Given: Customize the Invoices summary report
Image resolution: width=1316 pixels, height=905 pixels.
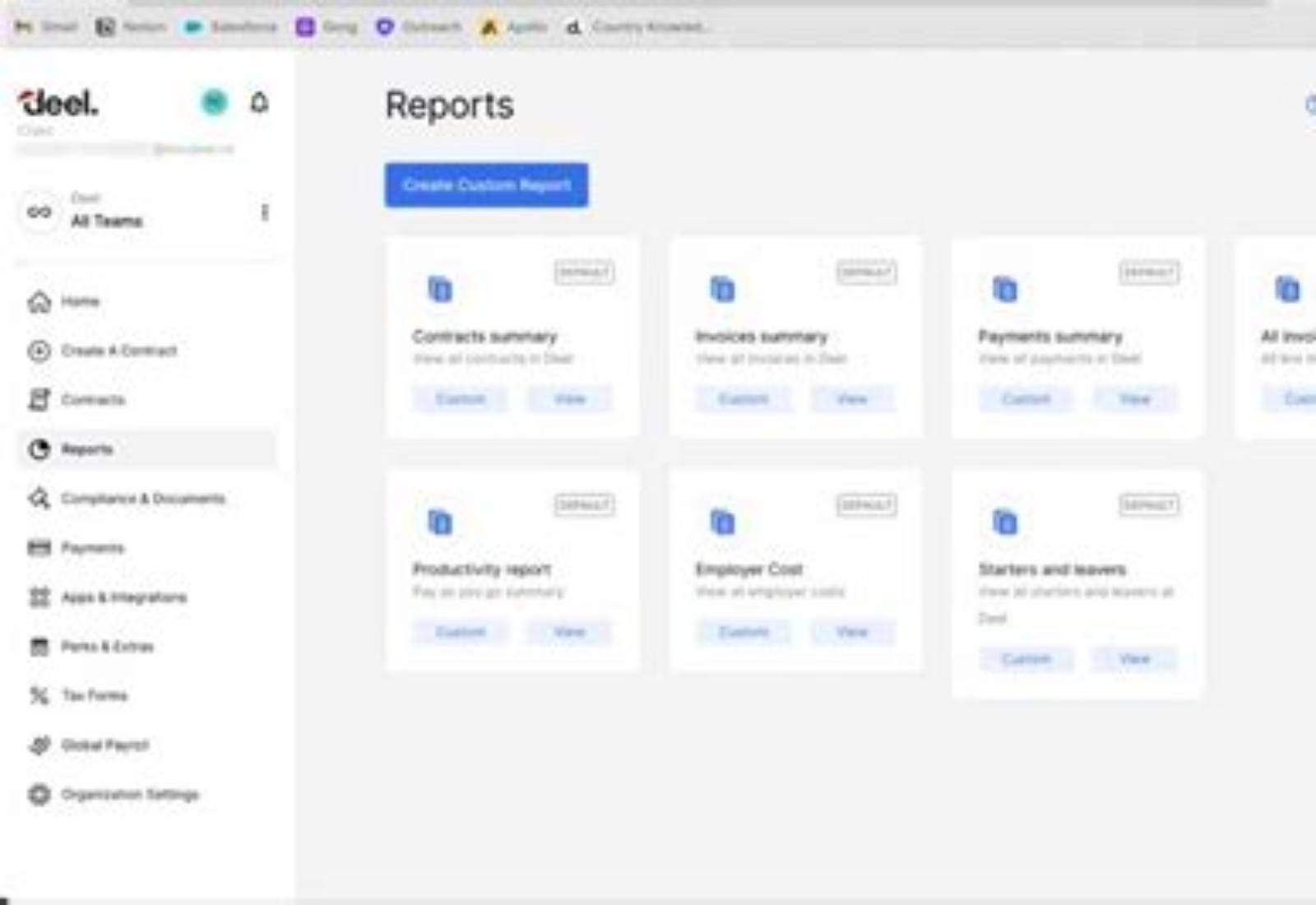Looking at the screenshot, I should tap(744, 399).
